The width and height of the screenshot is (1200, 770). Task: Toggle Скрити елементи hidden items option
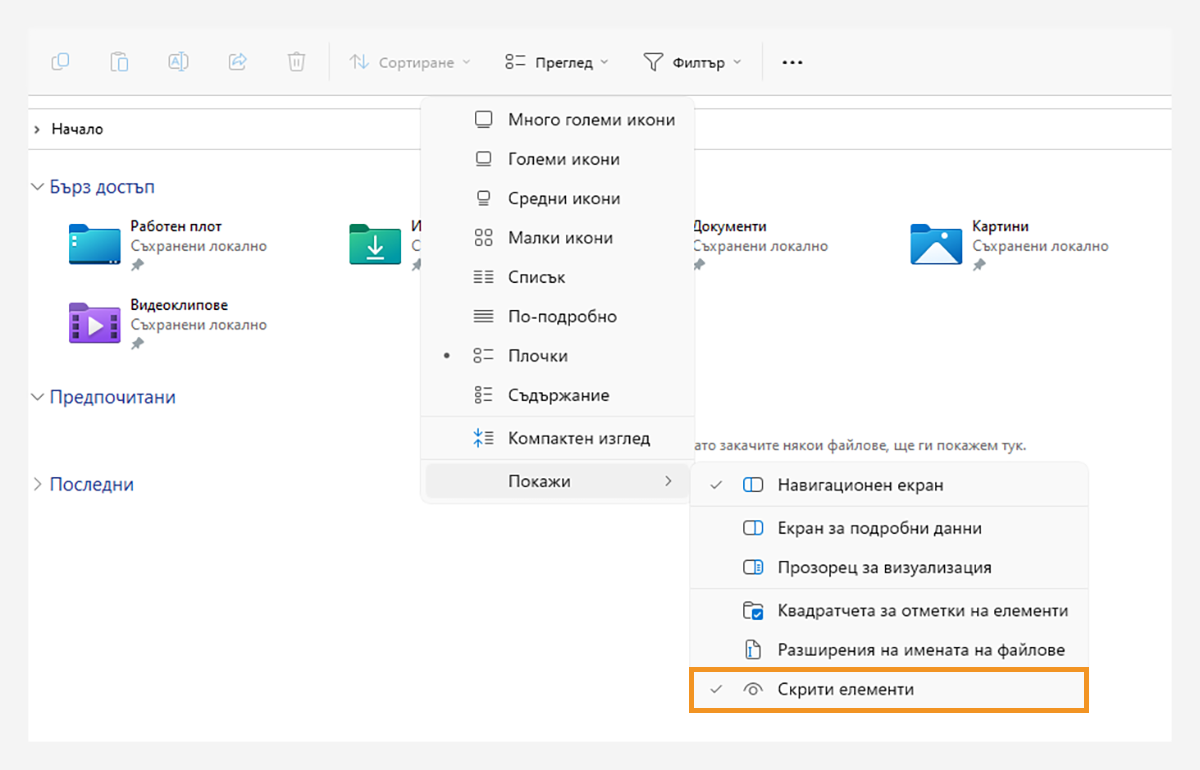click(x=845, y=689)
